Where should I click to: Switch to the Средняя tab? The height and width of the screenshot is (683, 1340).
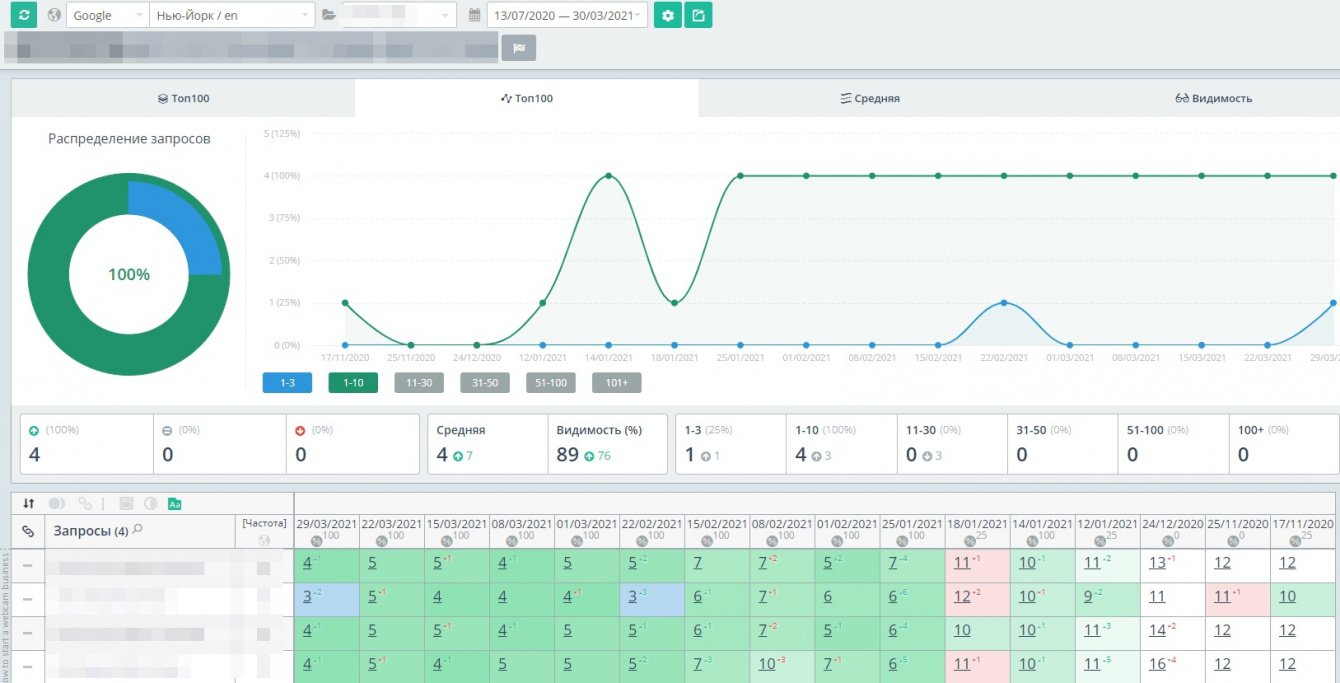(x=870, y=98)
